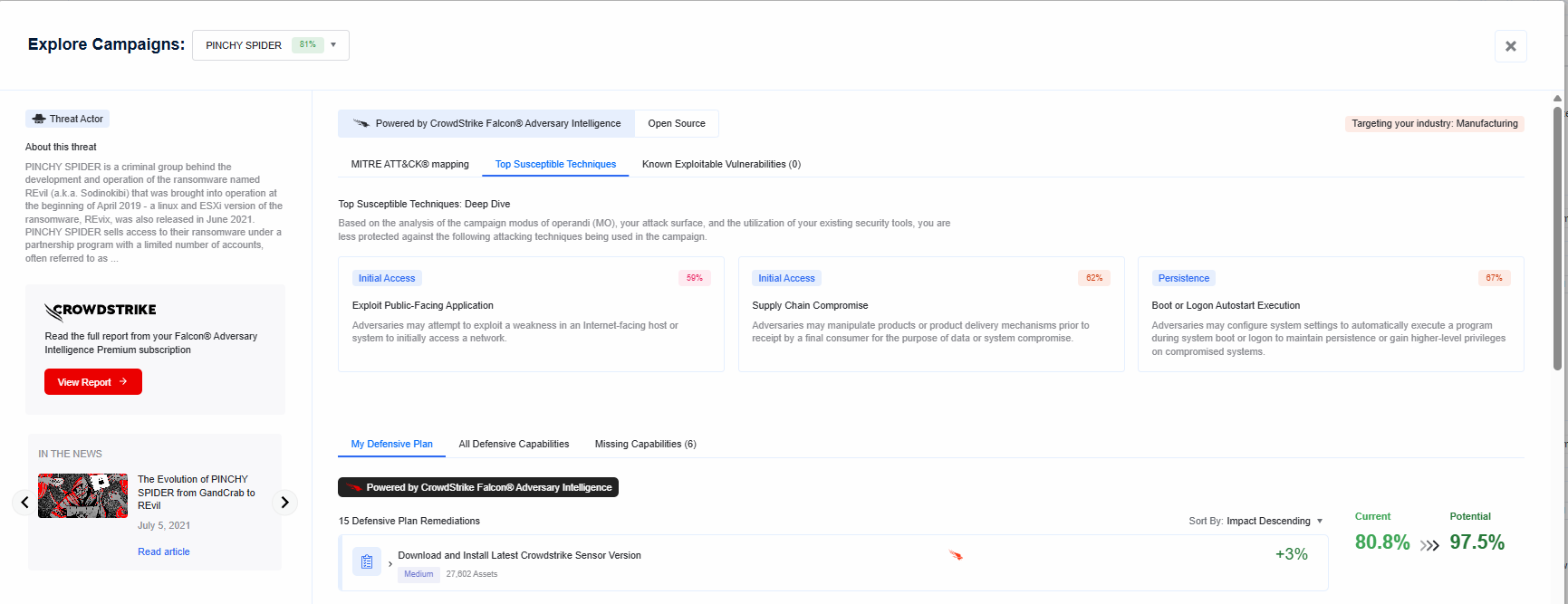The height and width of the screenshot is (604, 1568).
Task: Click the Current 80.8% score
Action: [x=1382, y=542]
